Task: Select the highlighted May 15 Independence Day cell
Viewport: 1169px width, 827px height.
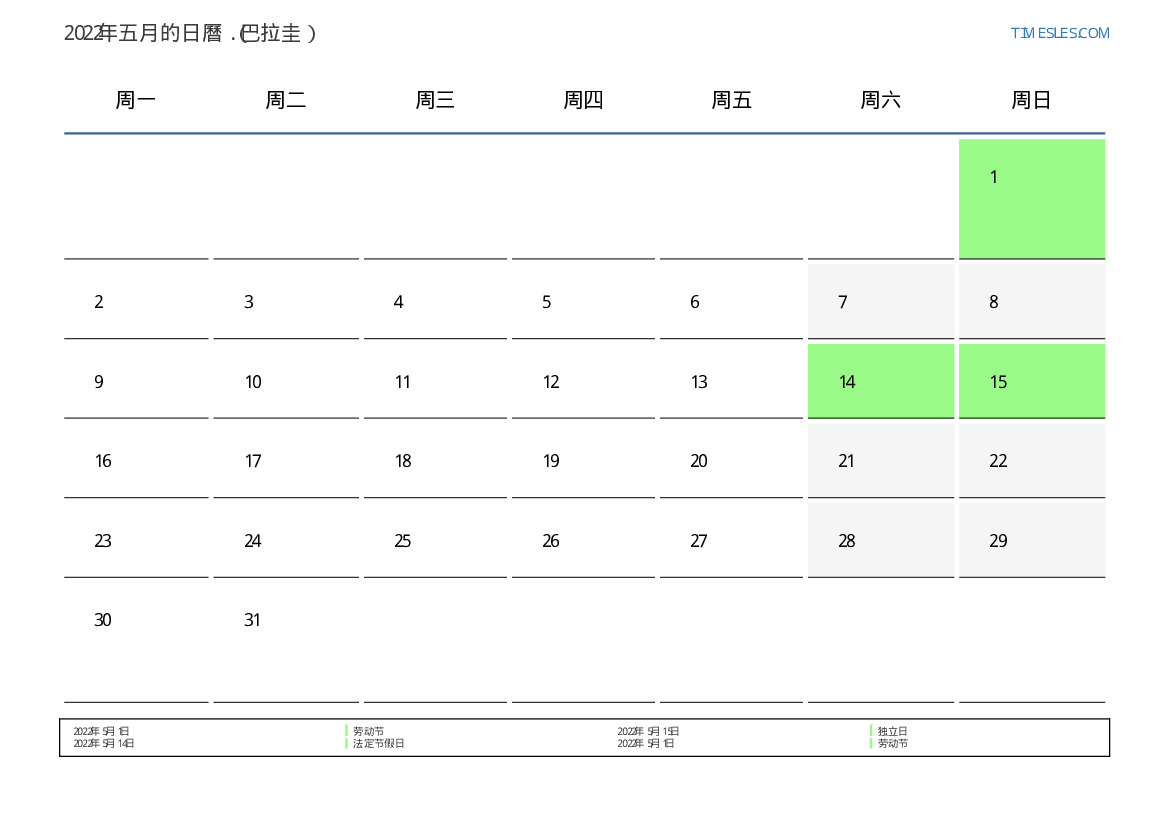Action: click(x=1031, y=381)
